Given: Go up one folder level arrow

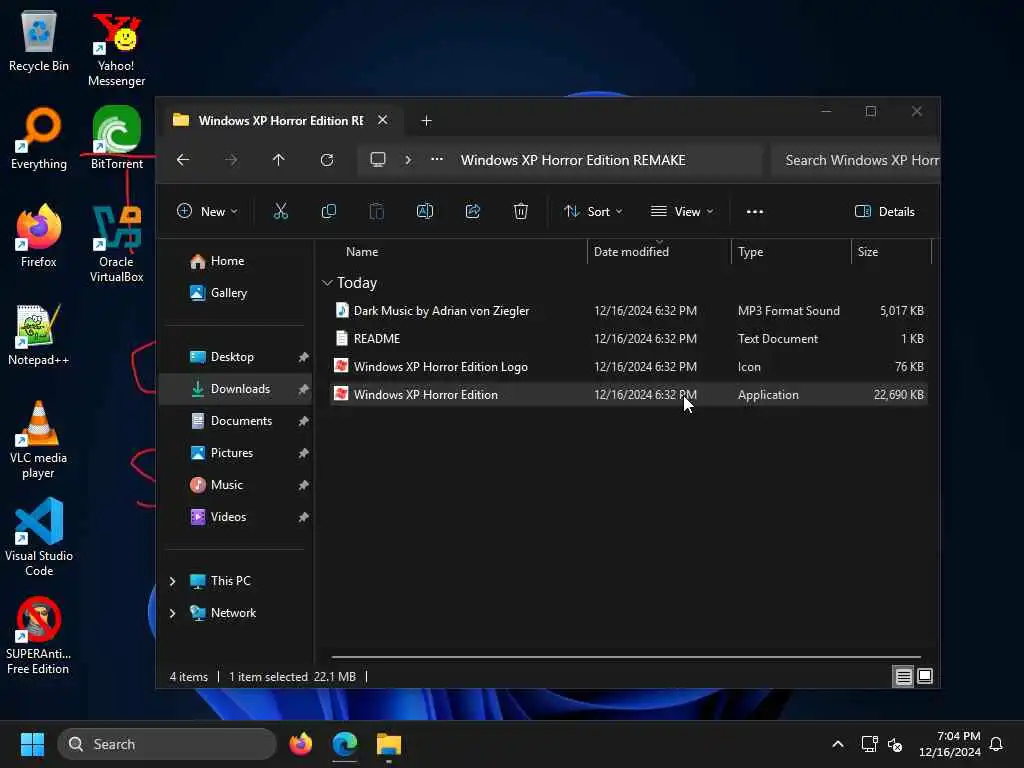Looking at the screenshot, I should coord(279,160).
